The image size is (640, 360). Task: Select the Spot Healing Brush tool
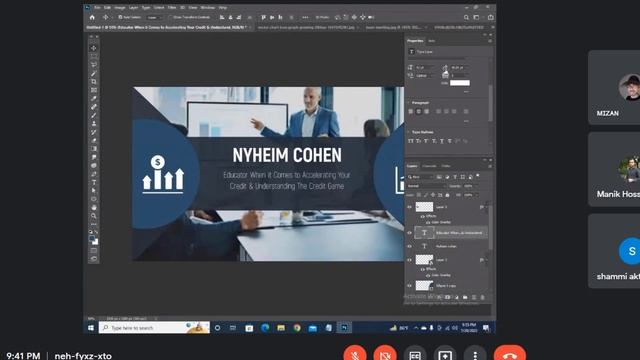93,107
